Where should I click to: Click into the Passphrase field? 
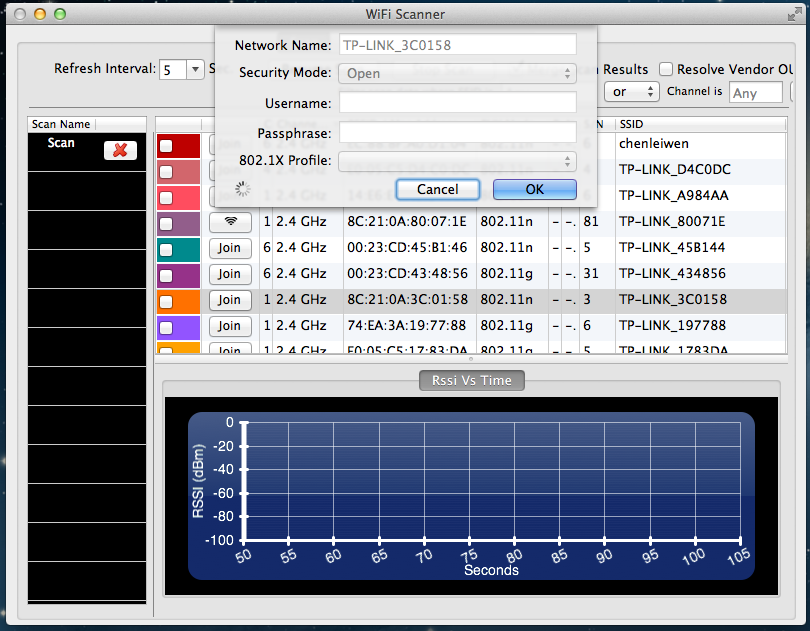[x=458, y=132]
